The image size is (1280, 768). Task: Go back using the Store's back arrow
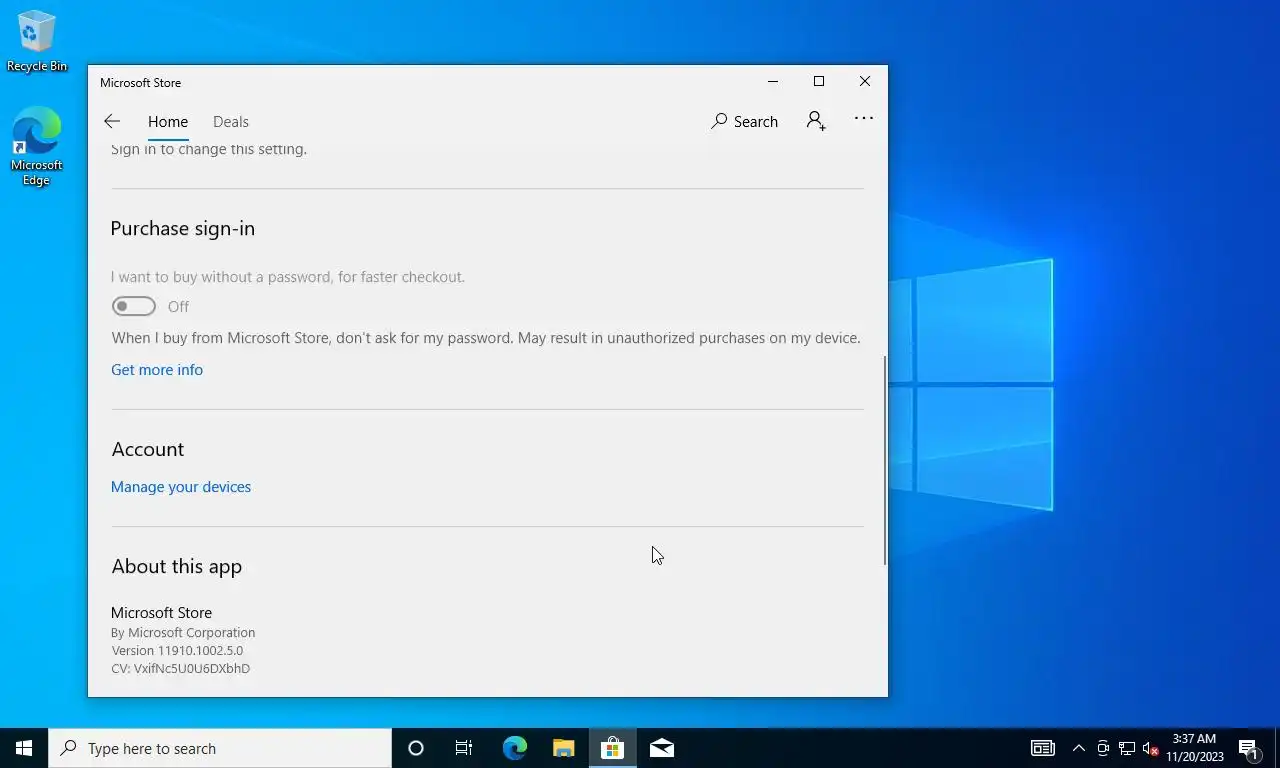pos(112,121)
